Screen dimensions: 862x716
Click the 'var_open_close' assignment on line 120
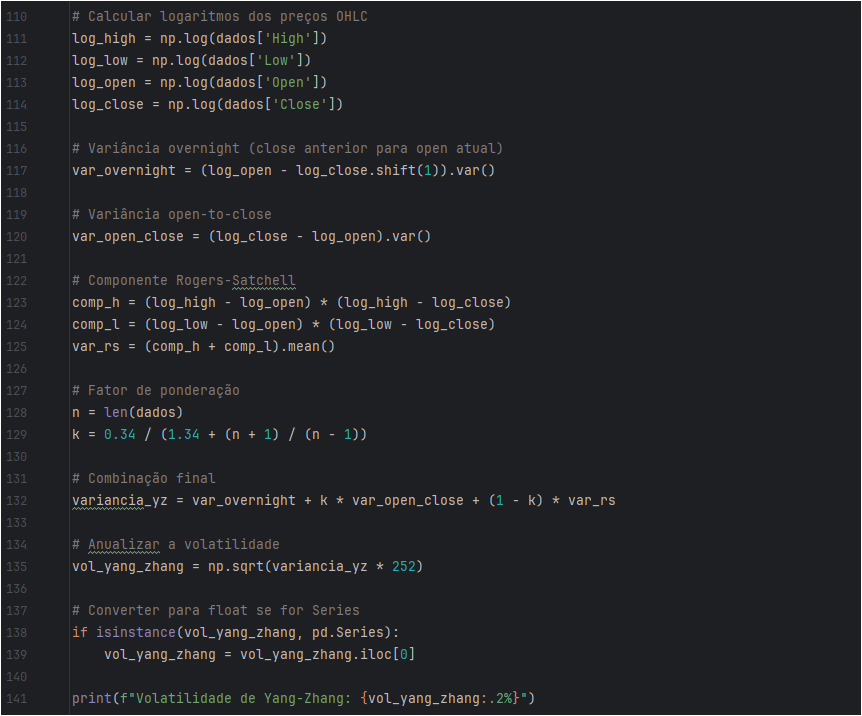127,236
